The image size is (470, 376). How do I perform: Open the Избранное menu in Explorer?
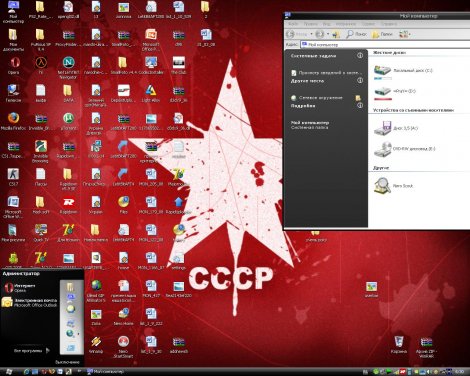(x=345, y=24)
